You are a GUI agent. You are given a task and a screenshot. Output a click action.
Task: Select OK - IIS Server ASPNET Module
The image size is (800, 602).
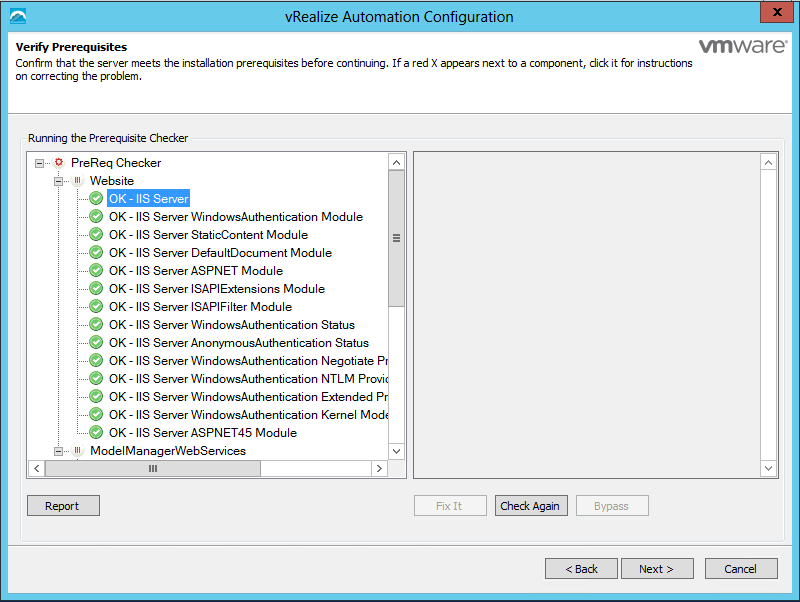coord(195,271)
